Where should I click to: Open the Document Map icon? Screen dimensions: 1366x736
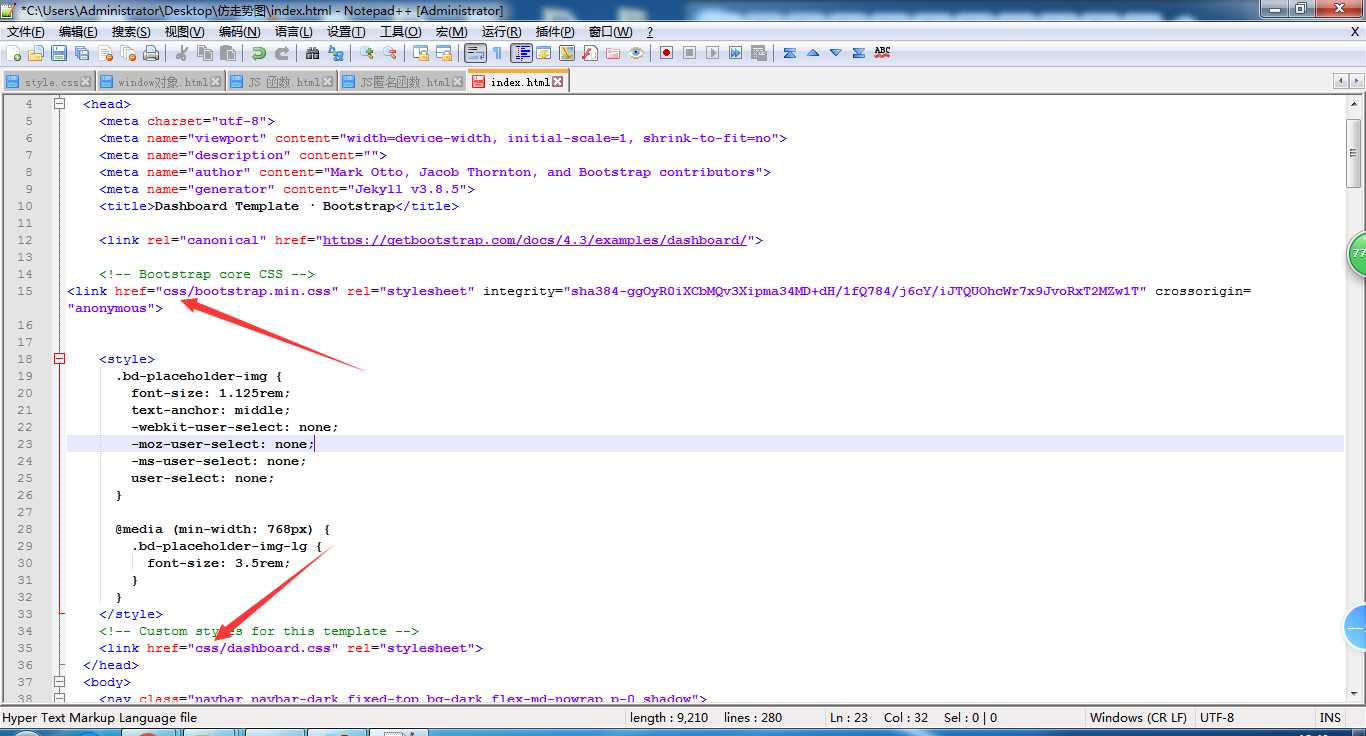click(567, 53)
